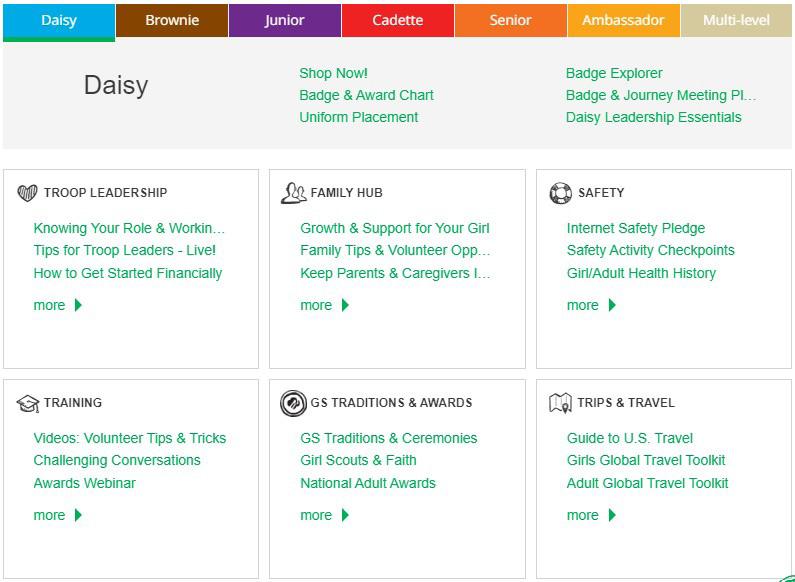795x582 pixels.
Task: Open the Badge Explorer link
Action: point(614,73)
